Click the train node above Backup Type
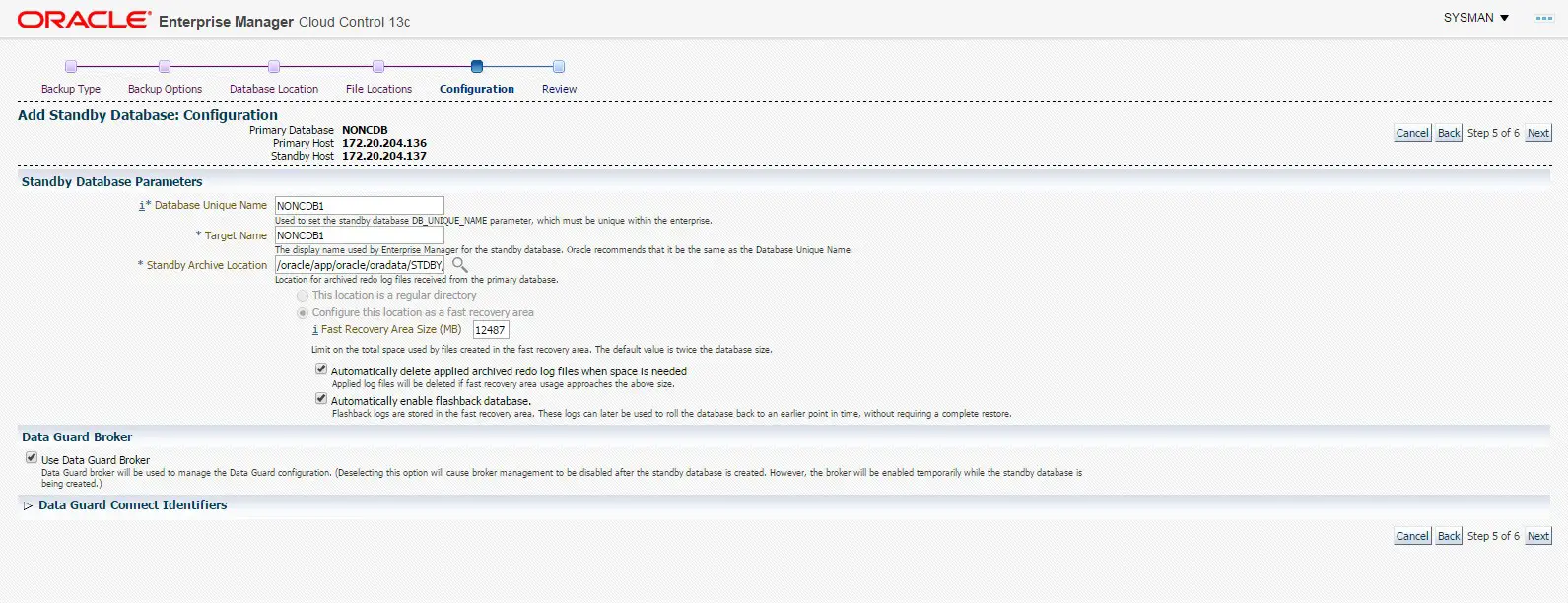 click(71, 67)
